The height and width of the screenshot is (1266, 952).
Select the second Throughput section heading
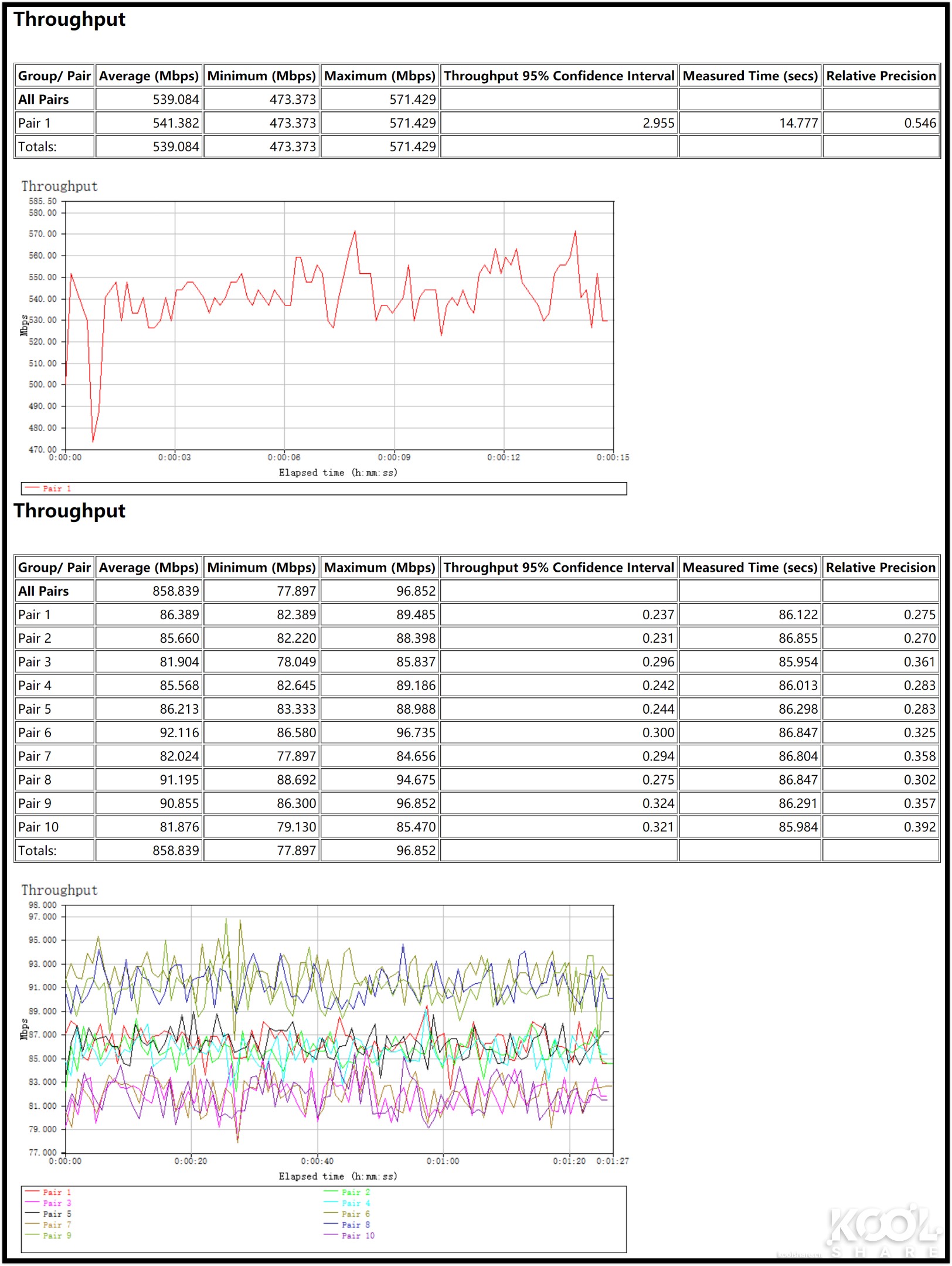pyautogui.click(x=70, y=511)
